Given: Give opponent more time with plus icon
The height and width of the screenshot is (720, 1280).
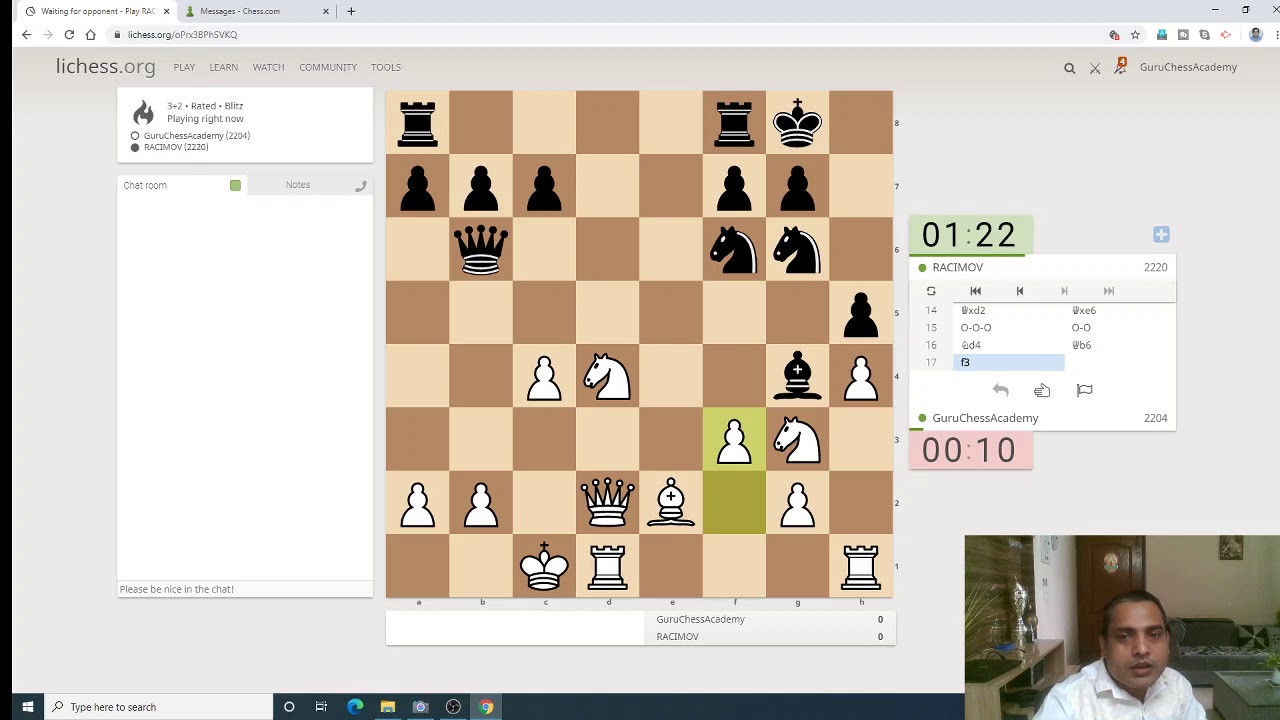Looking at the screenshot, I should pos(1161,234).
